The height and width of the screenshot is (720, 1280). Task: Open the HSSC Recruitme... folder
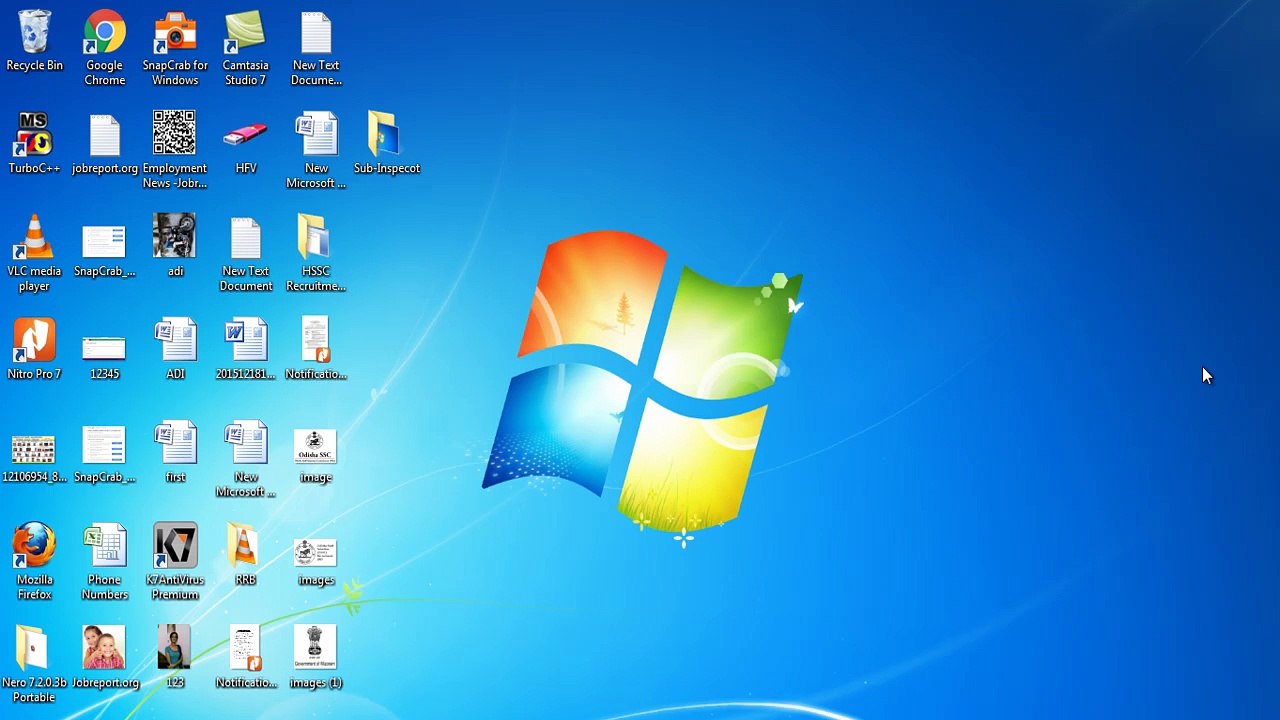(316, 254)
